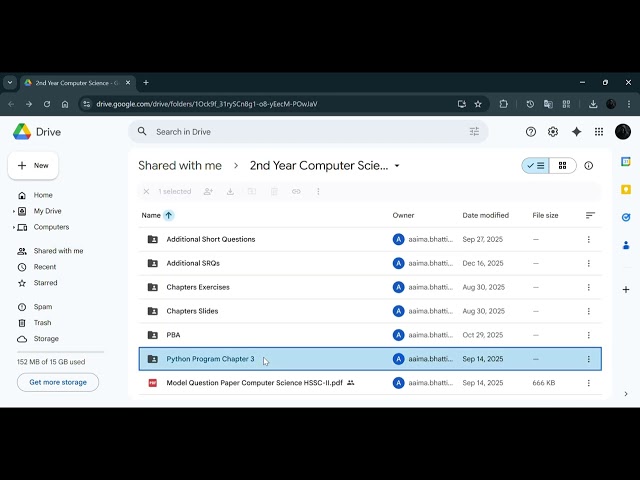The image size is (640, 480).
Task: Expand Computers tree arrow
Action: click(13, 227)
